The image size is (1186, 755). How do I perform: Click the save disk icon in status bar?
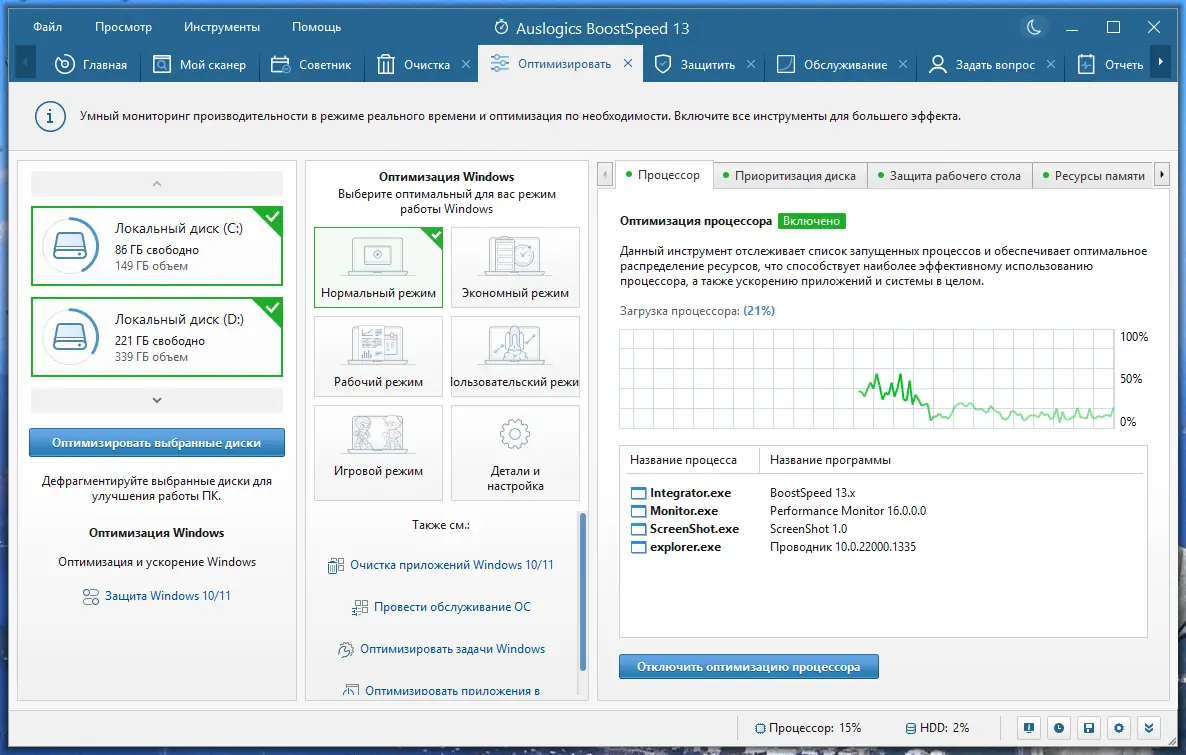click(1089, 728)
